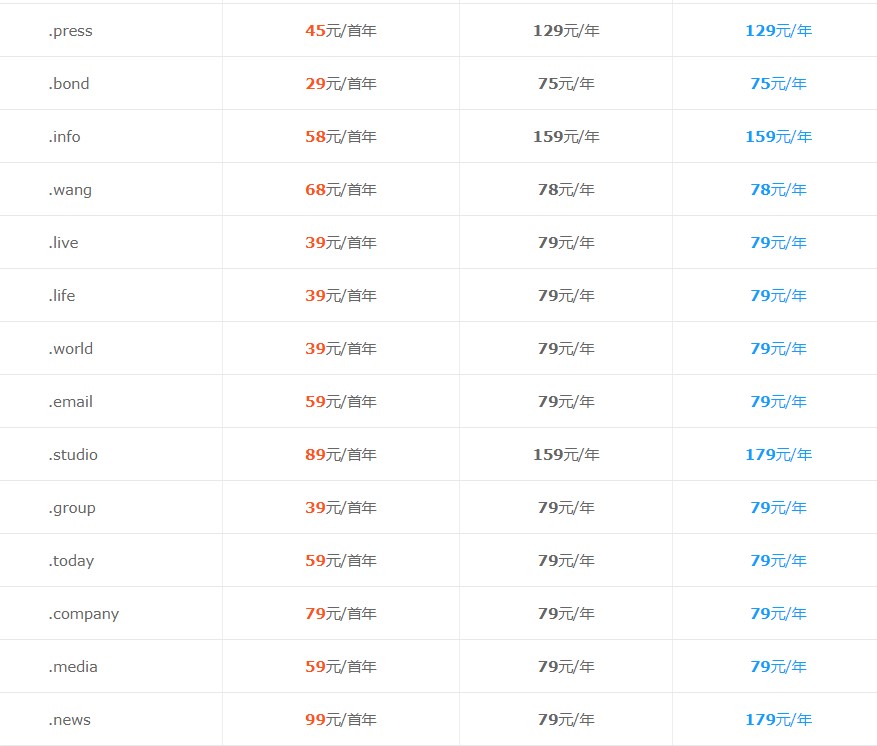Image resolution: width=877 pixels, height=746 pixels.
Task: Select the .wang first-year price 68元
Action: [x=341, y=190]
